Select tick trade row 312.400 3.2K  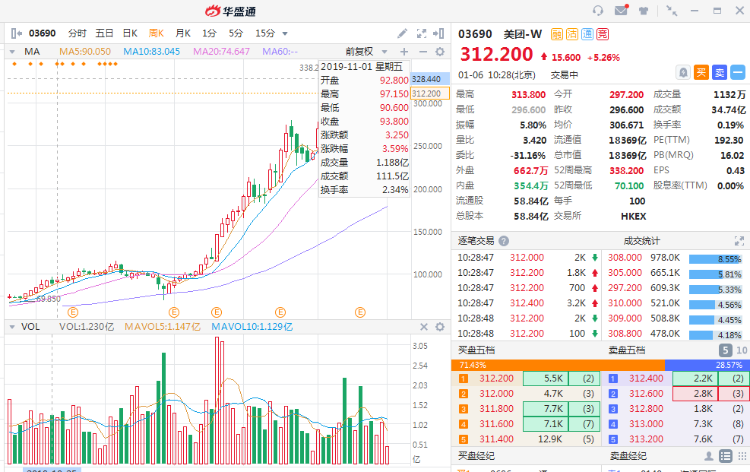pyautogui.click(x=528, y=303)
